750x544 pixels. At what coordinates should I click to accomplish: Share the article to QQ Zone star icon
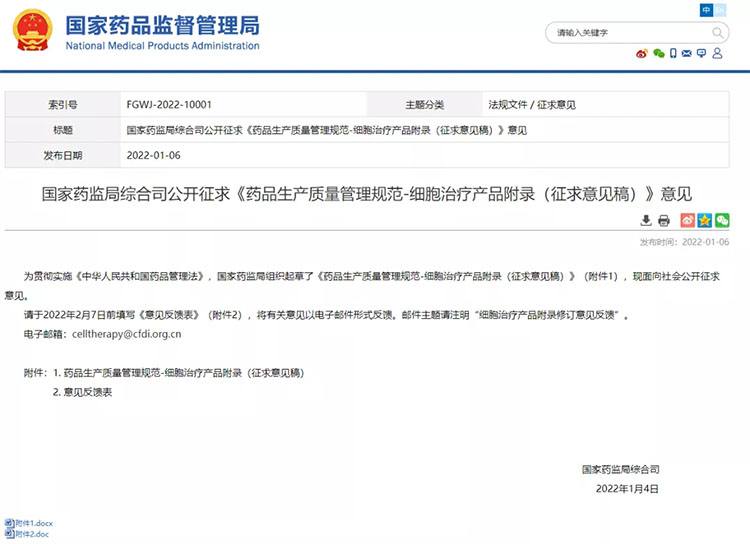tap(705, 220)
